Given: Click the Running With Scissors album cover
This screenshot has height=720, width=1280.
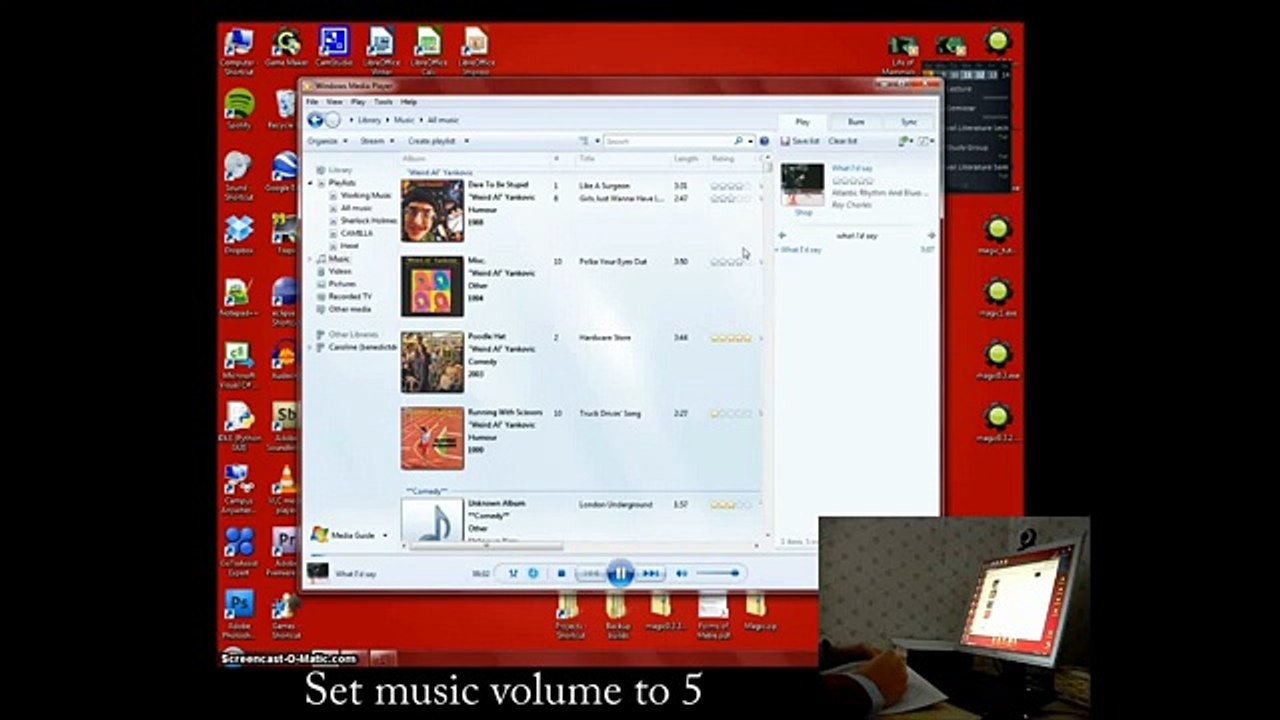Looking at the screenshot, I should (x=433, y=438).
